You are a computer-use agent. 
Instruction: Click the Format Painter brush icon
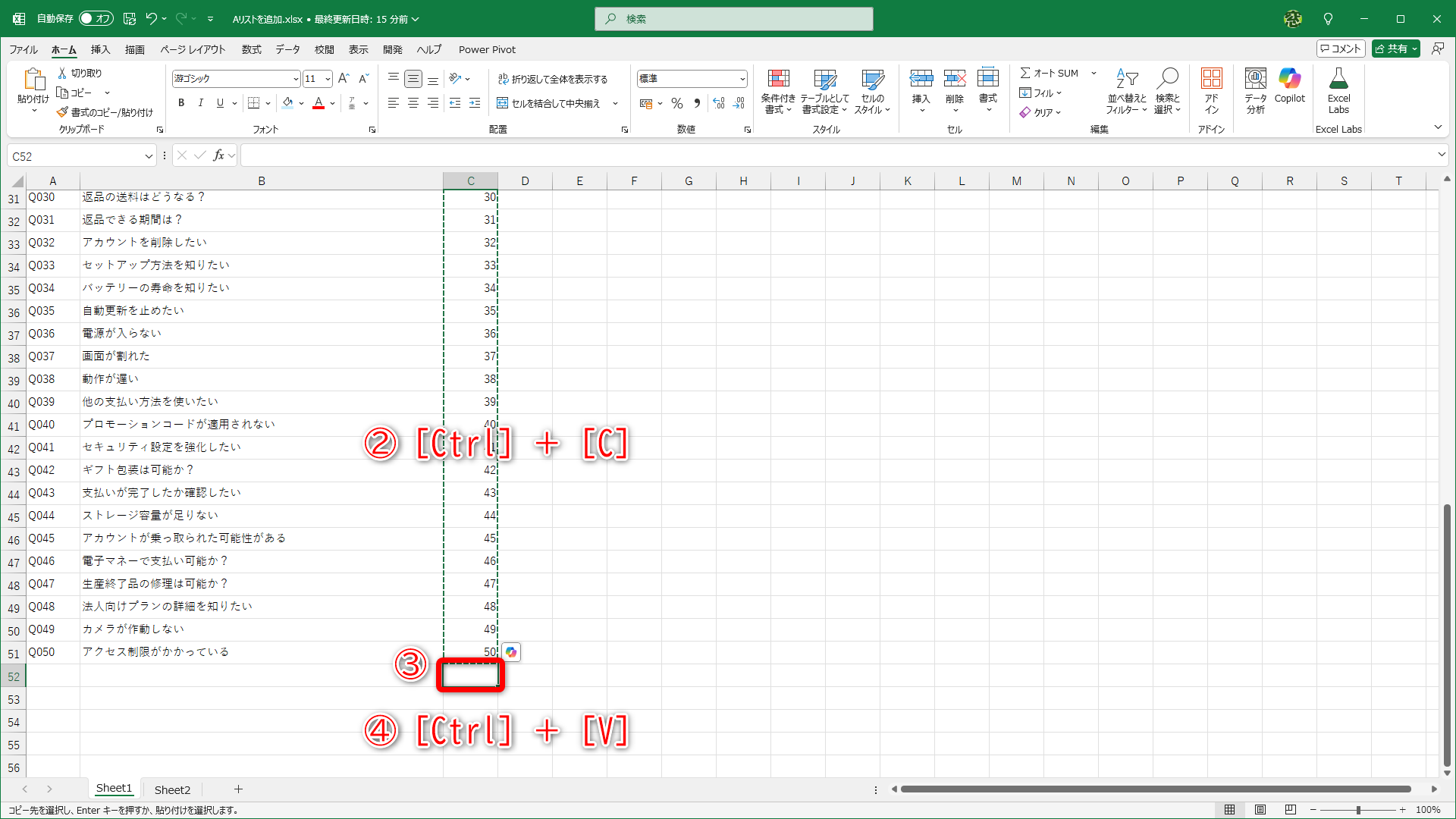click(63, 112)
